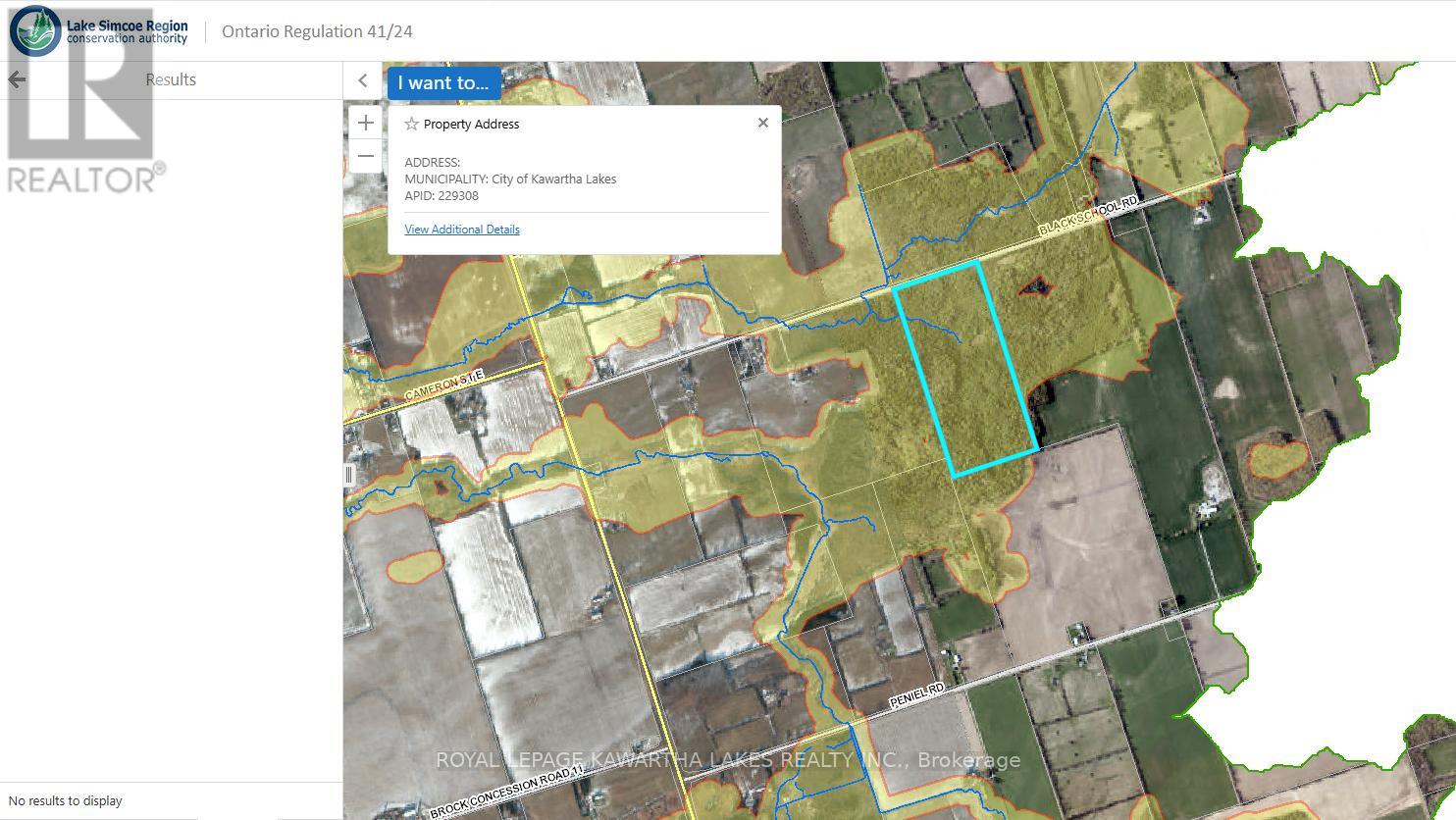Click the Lake Simcoe Region logo

98,30
